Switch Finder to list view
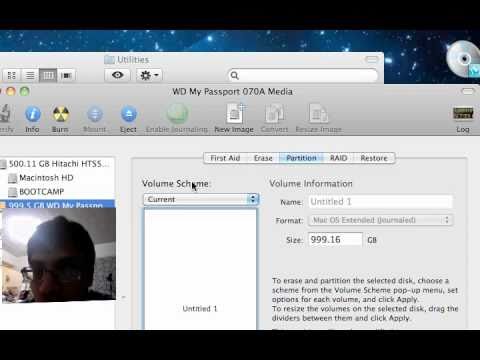 tap(30, 75)
